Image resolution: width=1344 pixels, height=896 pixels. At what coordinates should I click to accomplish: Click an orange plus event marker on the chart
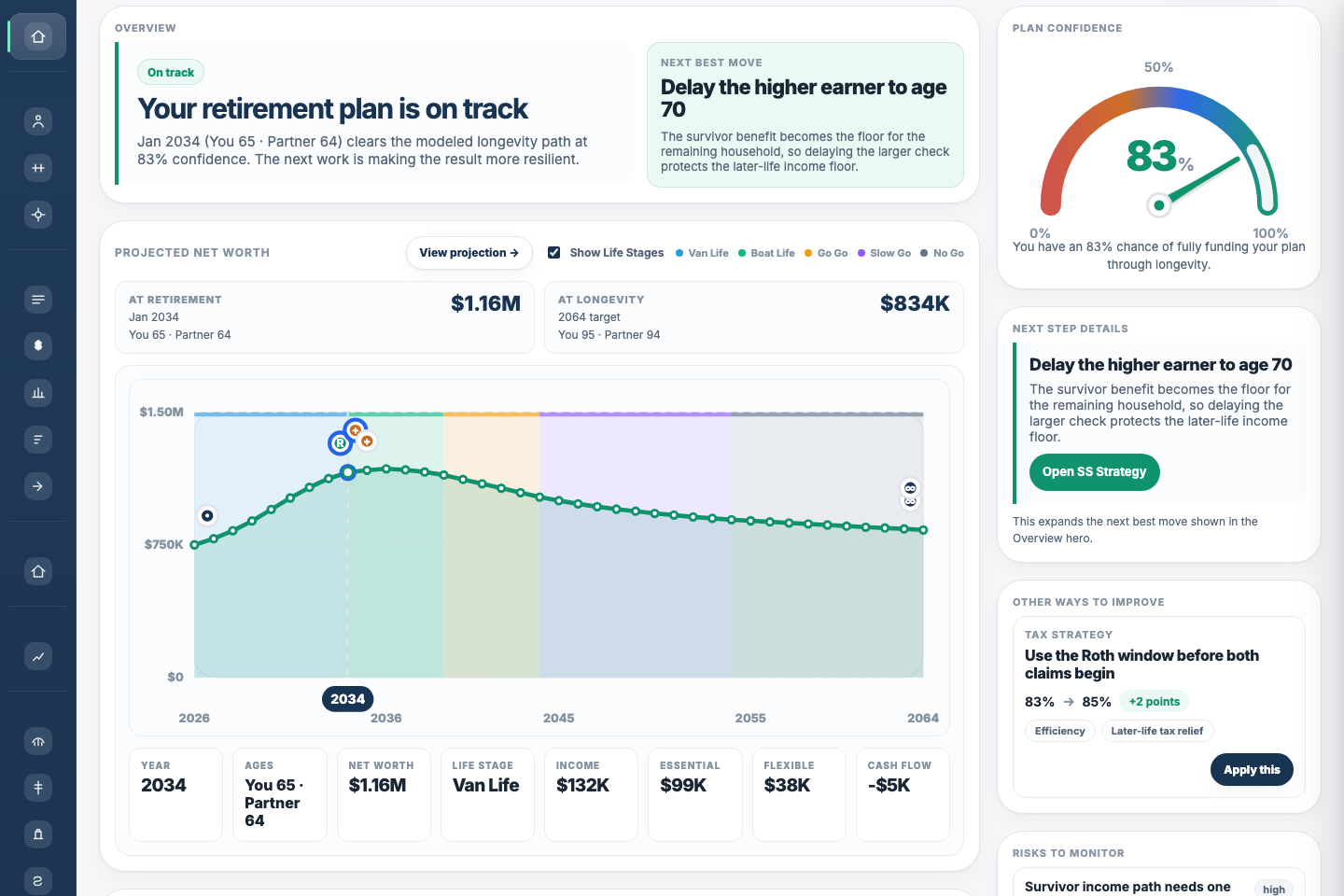click(x=355, y=430)
